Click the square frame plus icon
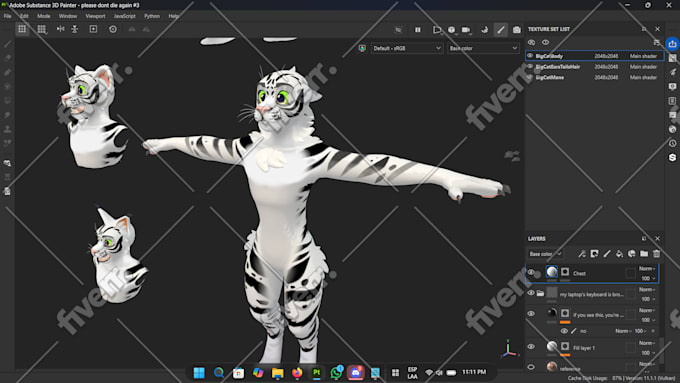 coord(93,29)
